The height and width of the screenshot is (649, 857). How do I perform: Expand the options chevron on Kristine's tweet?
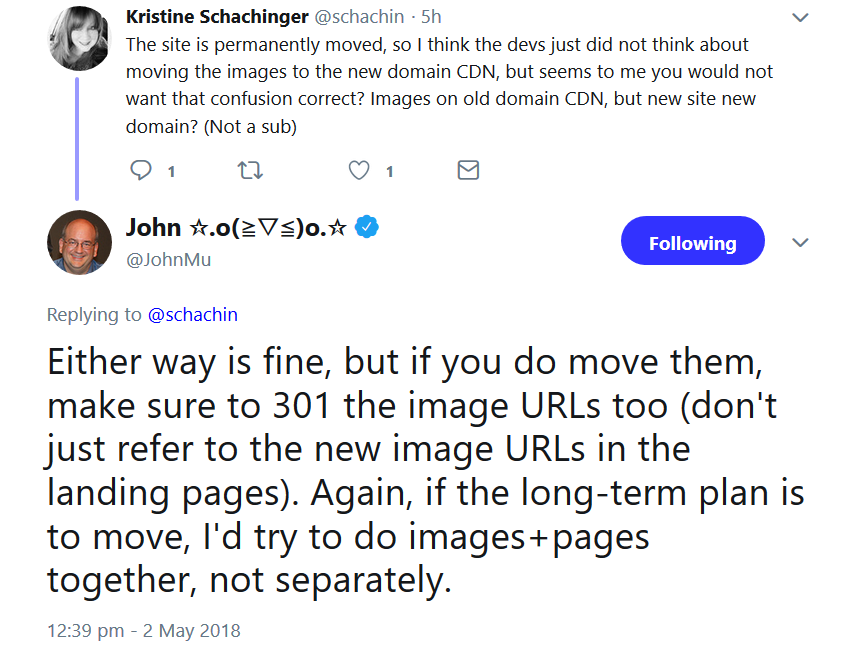tap(800, 17)
